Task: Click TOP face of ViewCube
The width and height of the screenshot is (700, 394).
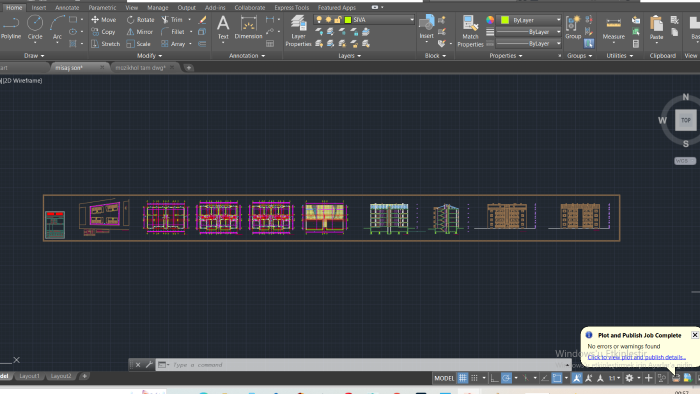Action: coord(686,120)
